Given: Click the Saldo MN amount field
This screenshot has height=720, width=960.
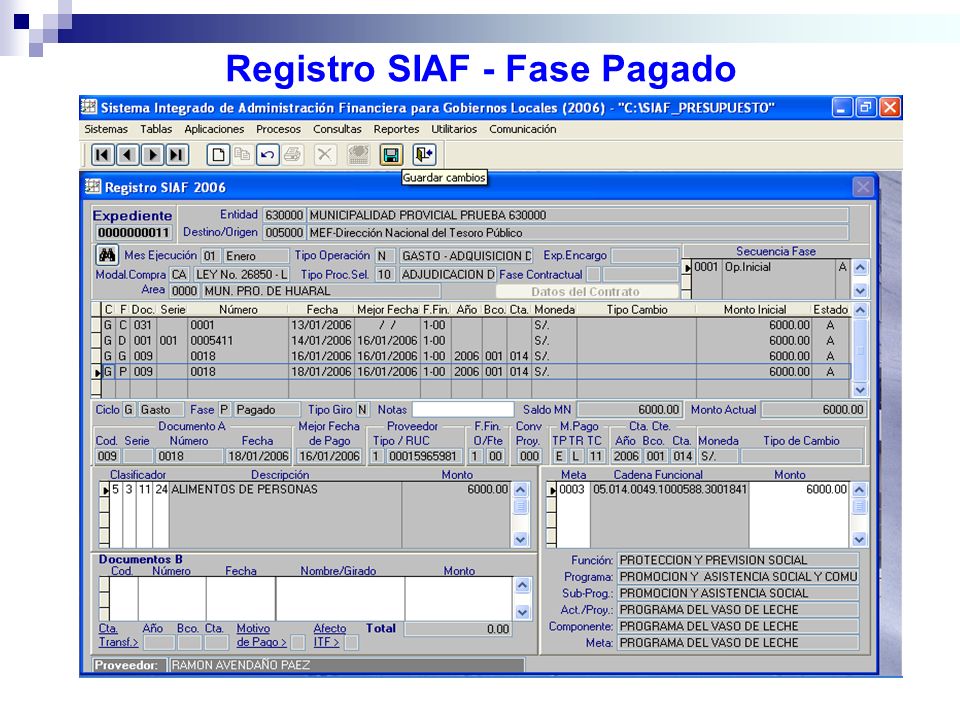Looking at the screenshot, I should (629, 410).
